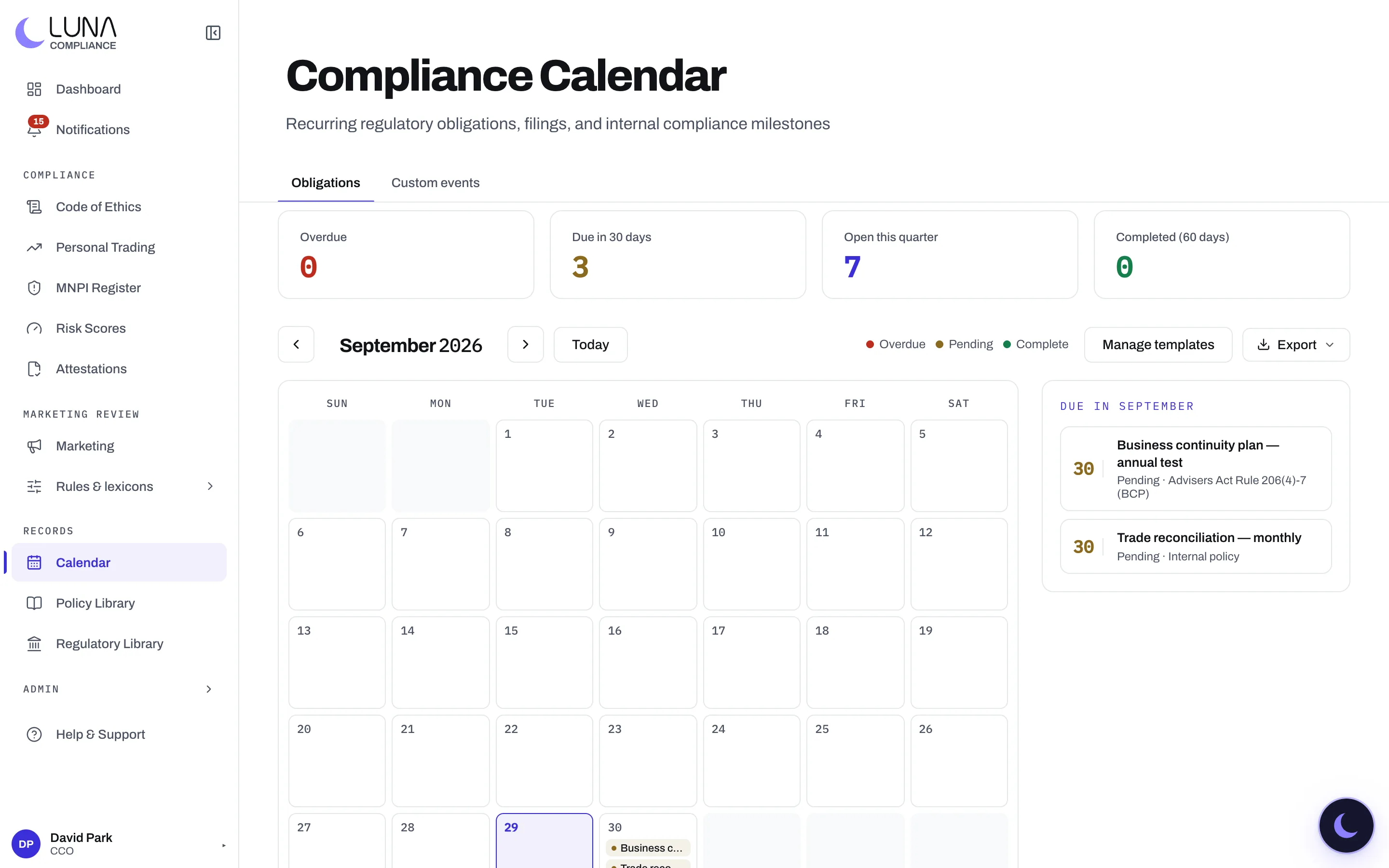The width and height of the screenshot is (1389, 868).
Task: Click Business c... event on September 30
Action: click(x=647, y=848)
